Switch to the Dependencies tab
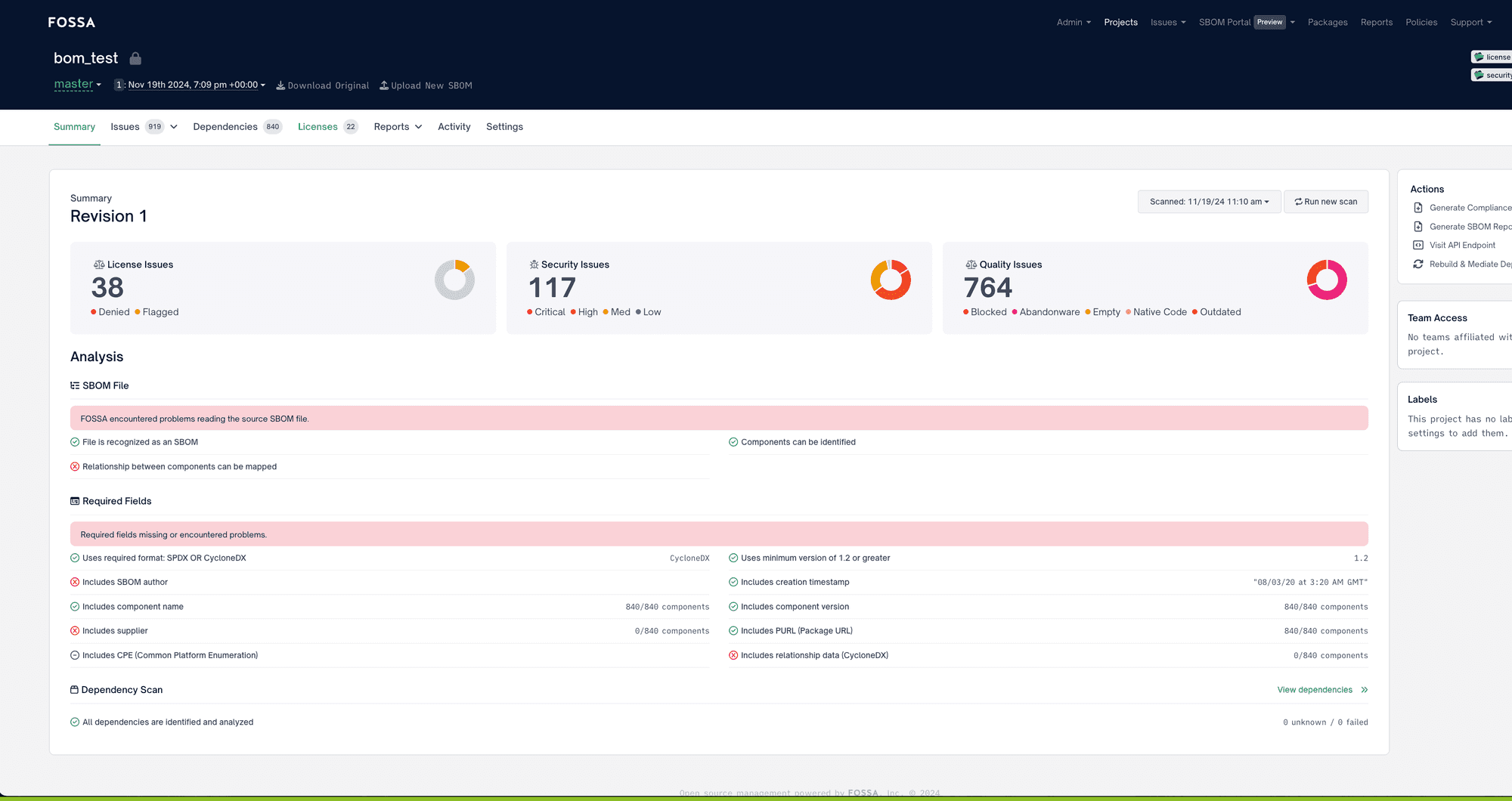Screen dimensions: 1512x801 pyautogui.click(x=225, y=126)
